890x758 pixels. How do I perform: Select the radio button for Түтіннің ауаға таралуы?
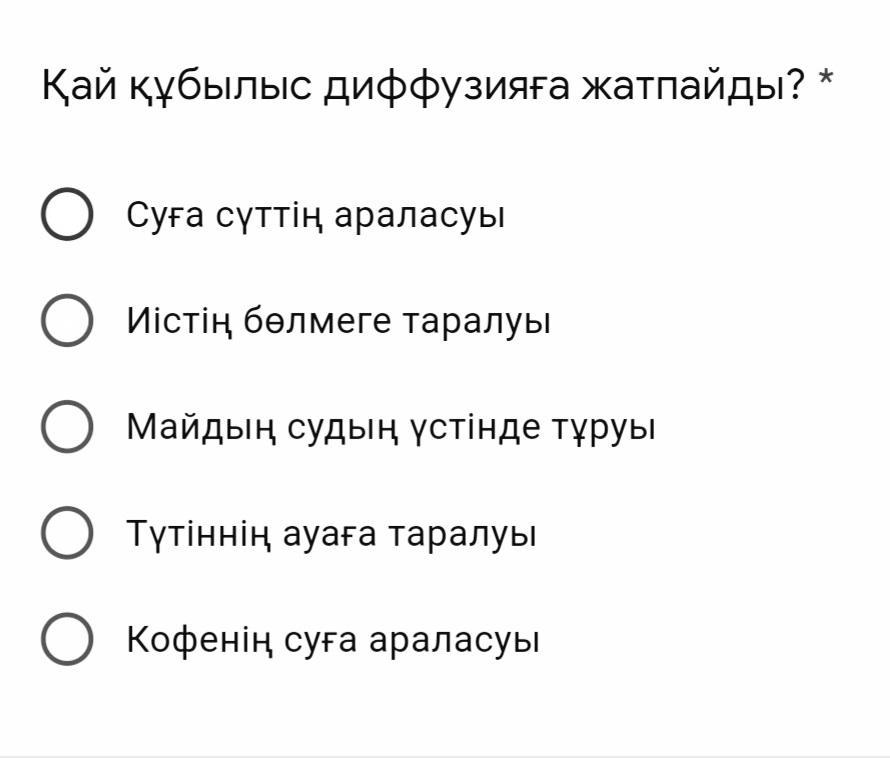67,533
